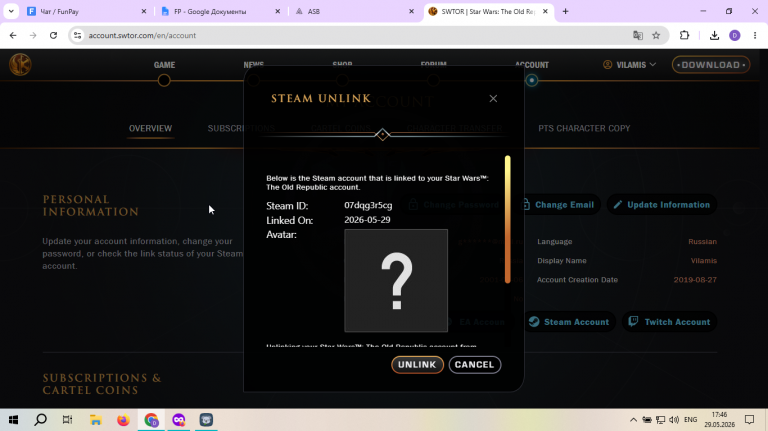Click the Steam Account button

pyautogui.click(x=569, y=322)
